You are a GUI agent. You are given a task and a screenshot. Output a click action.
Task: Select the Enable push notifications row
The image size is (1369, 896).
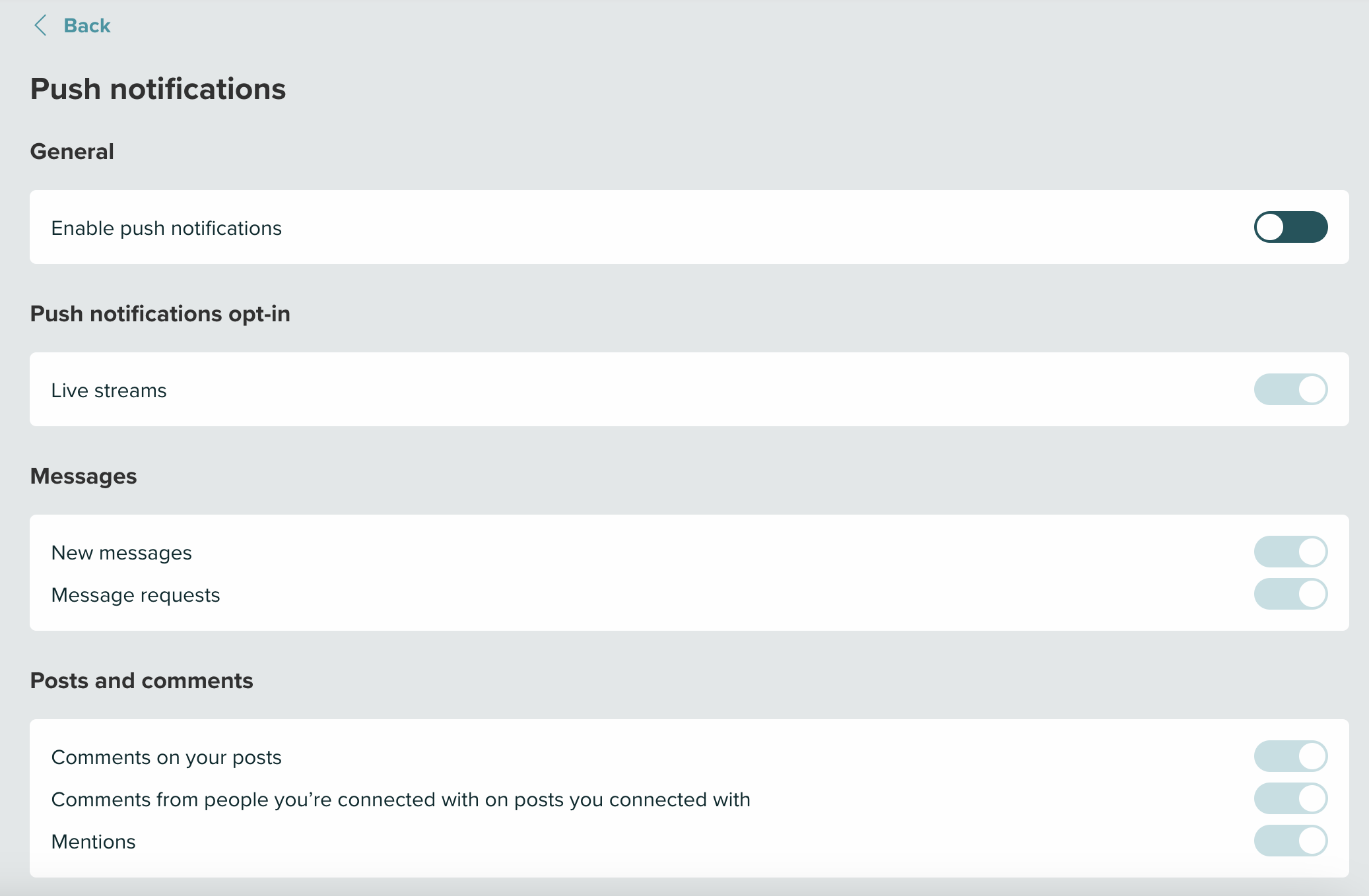tap(166, 227)
